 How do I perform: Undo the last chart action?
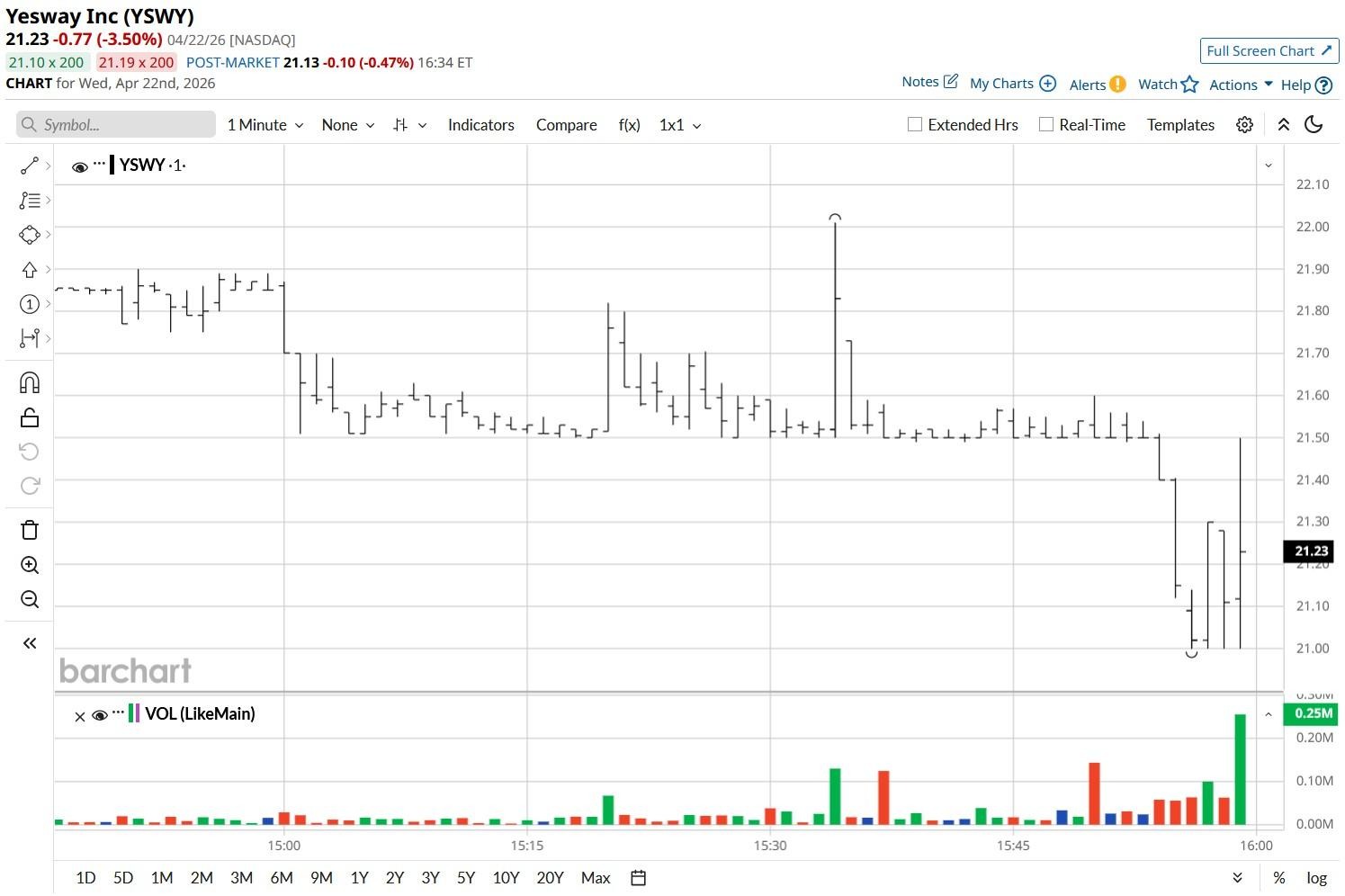pos(30,452)
